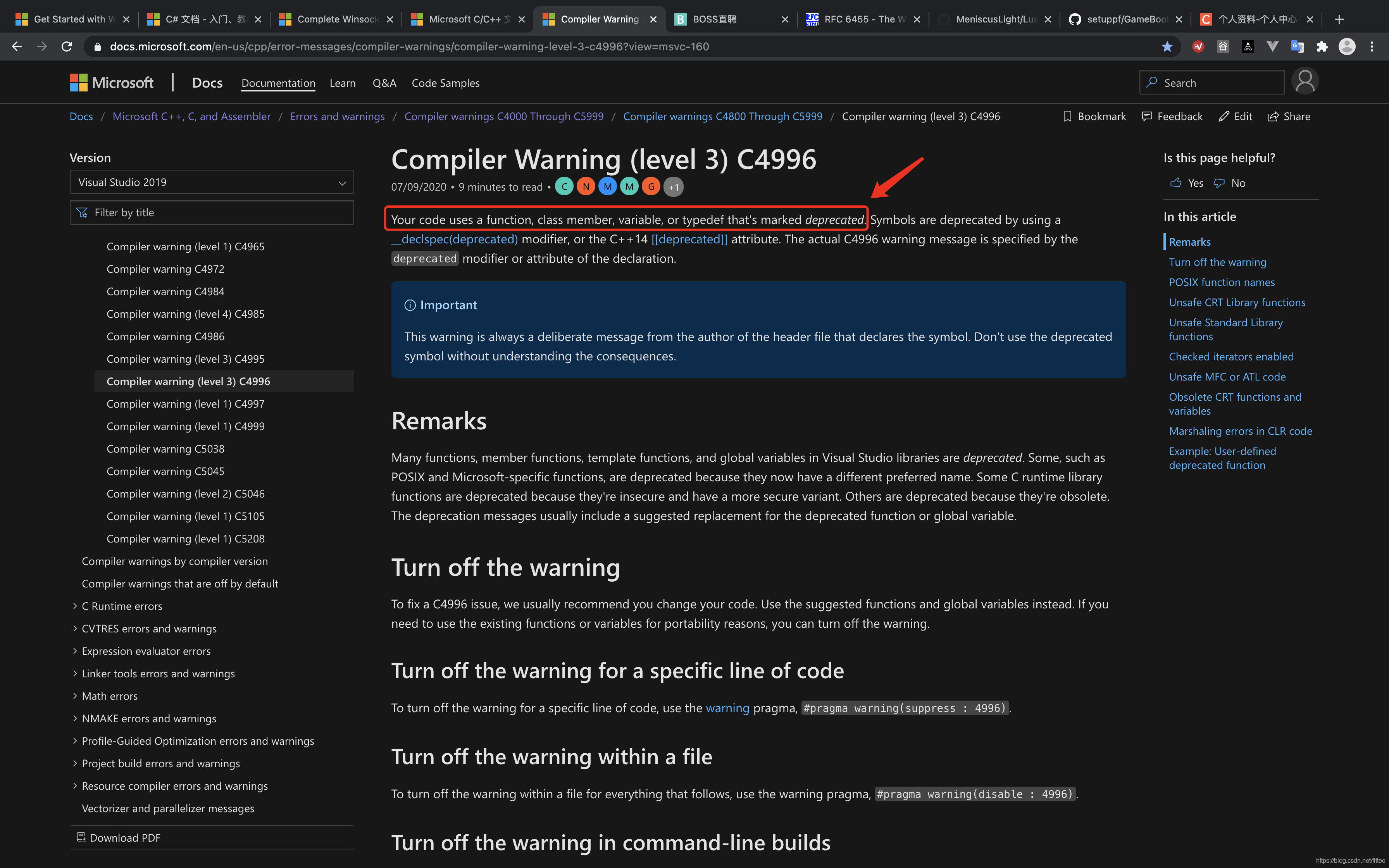Go back using browser back arrow
1389x868 pixels.
(x=17, y=46)
